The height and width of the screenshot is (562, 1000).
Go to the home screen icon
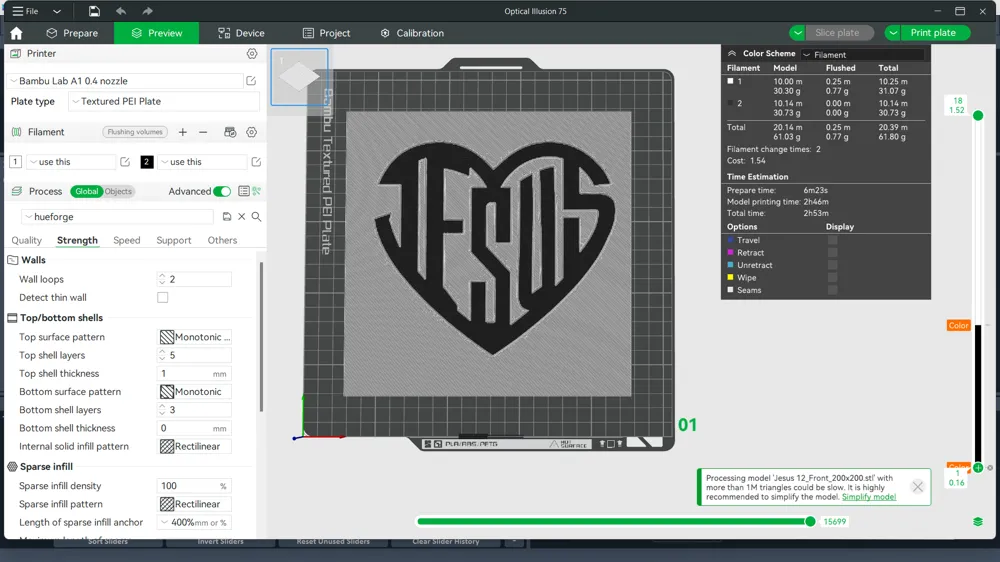pyautogui.click(x=17, y=33)
